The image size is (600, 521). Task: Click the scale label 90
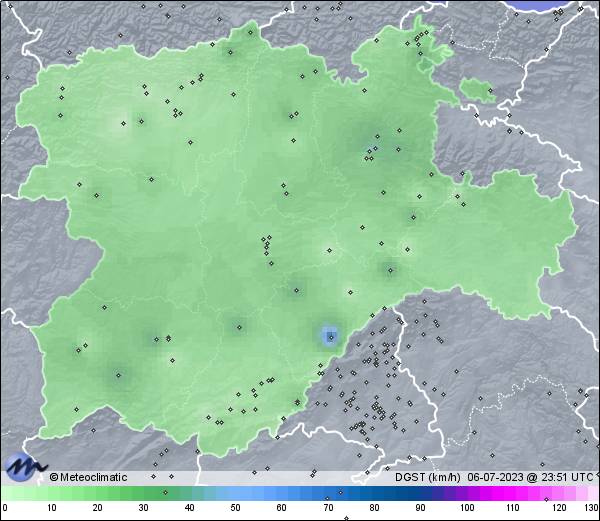click(x=420, y=508)
